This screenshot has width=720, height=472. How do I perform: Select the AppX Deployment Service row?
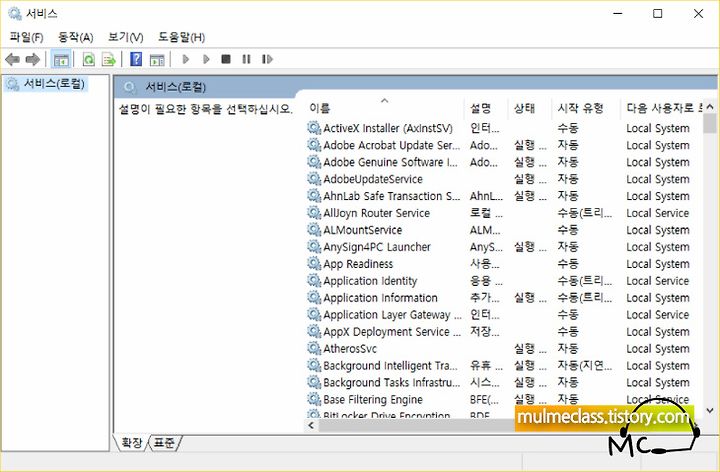503,332
